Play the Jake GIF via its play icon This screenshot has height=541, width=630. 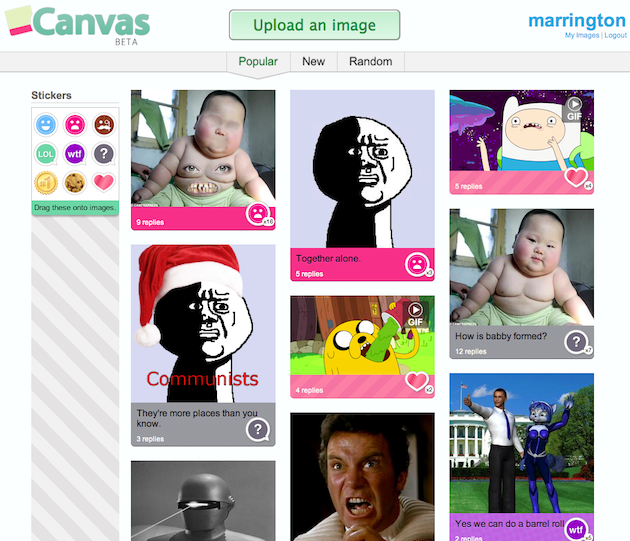[x=415, y=310]
